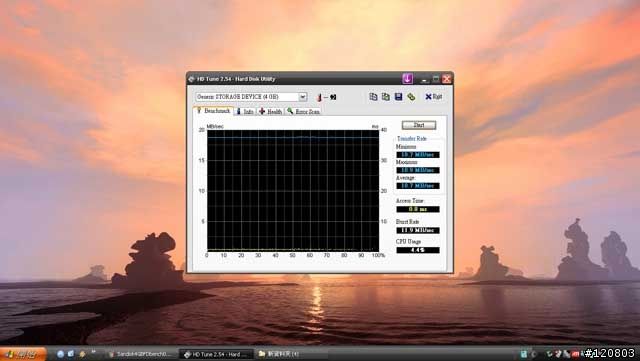Switch to the Benchmark tab
Screen dimensions: 640x361
(x=213, y=111)
